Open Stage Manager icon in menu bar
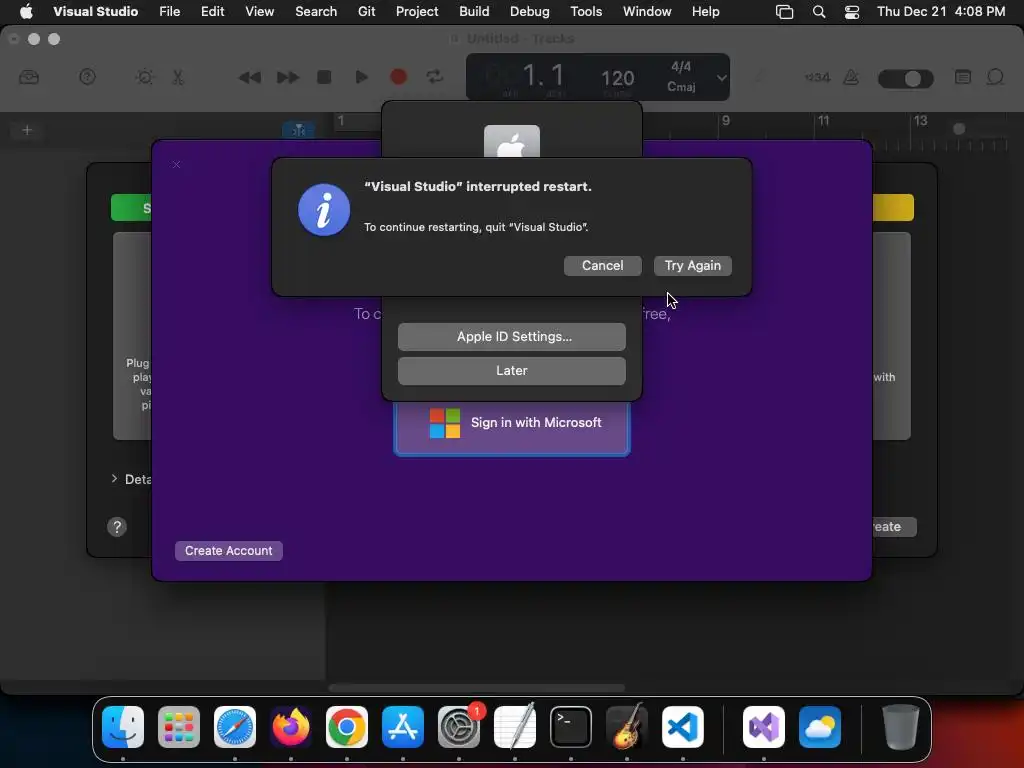The image size is (1024, 768). point(784,12)
